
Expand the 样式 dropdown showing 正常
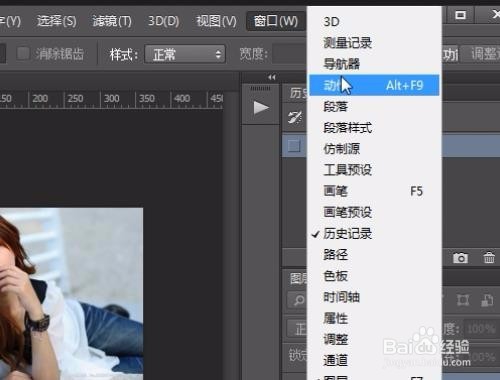[x=185, y=54]
